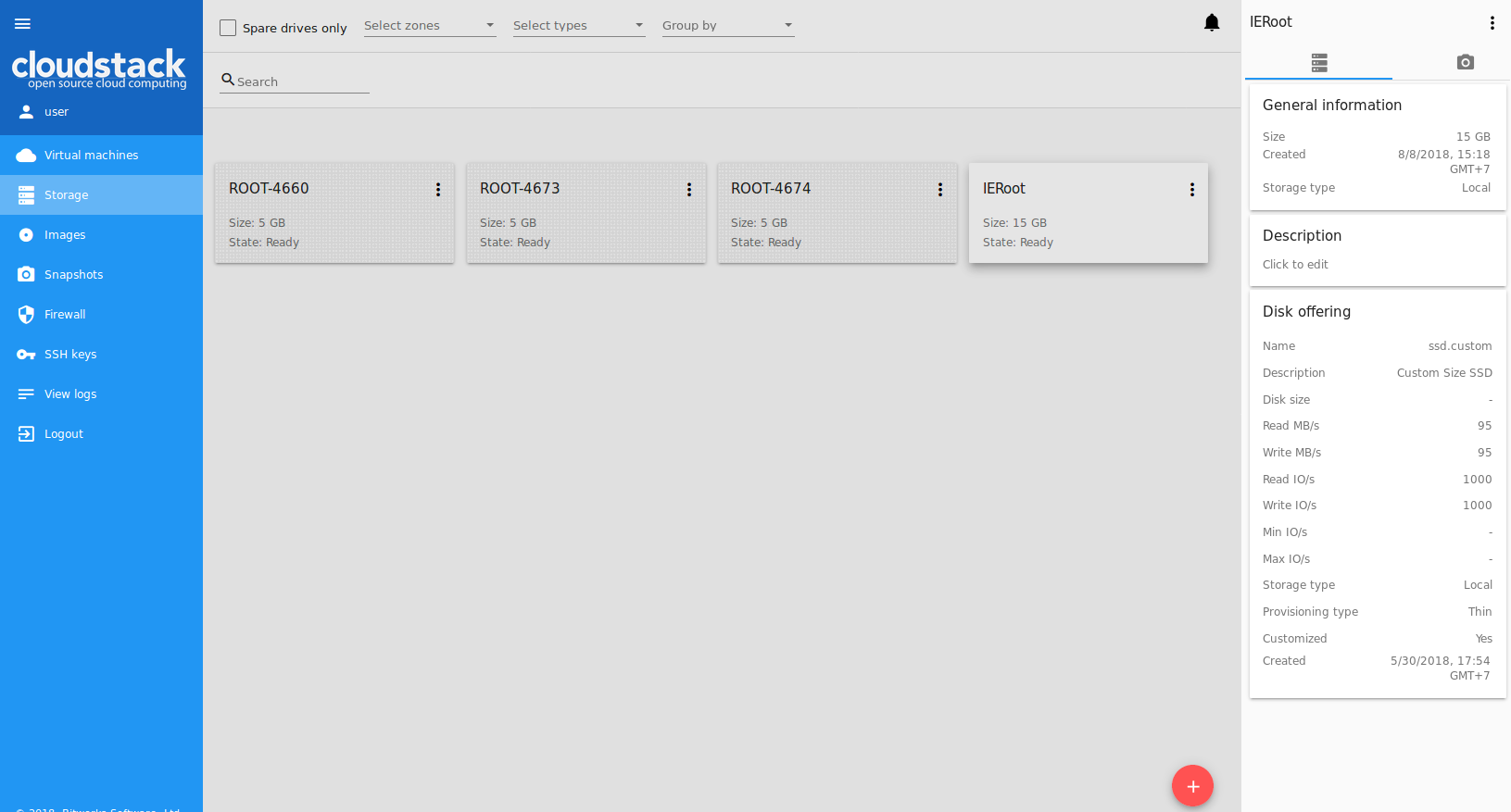Open SSH keys menu item
The height and width of the screenshot is (812, 1511).
point(102,355)
